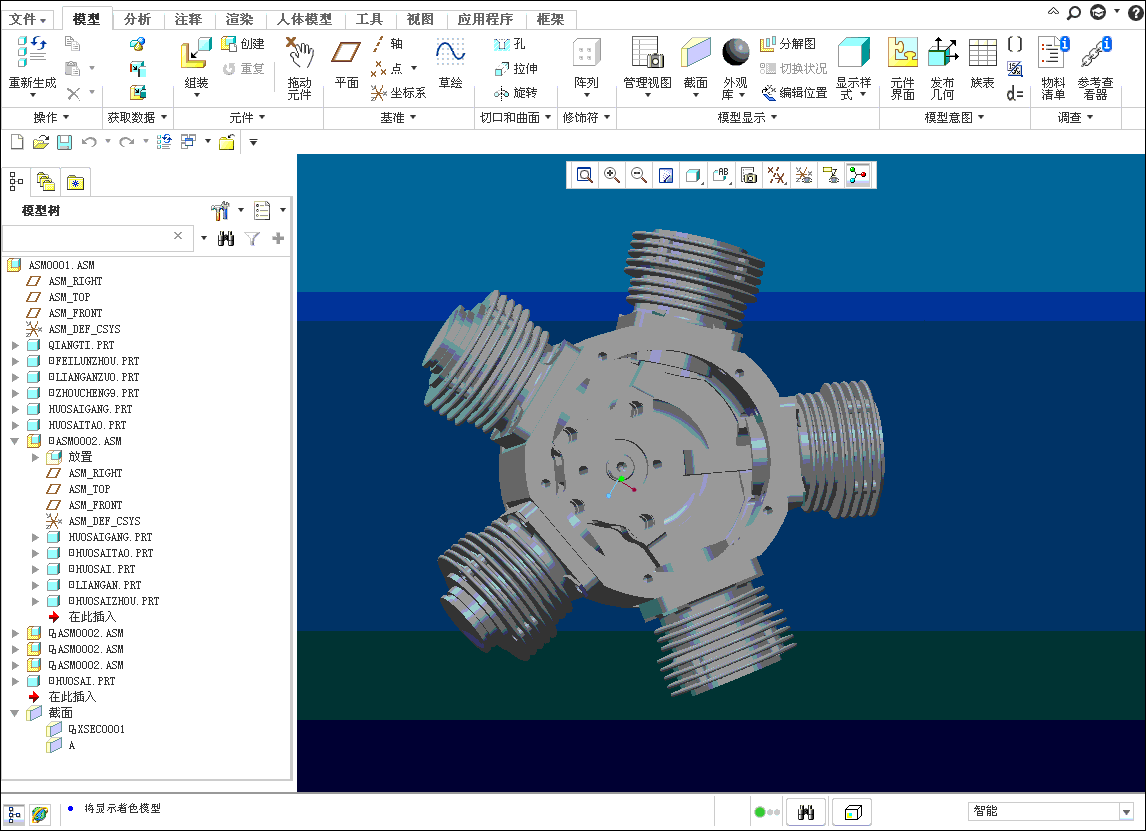Image resolution: width=1146 pixels, height=831 pixels.
Task: Open the 模型显示 group dropdown
Action: tap(747, 118)
